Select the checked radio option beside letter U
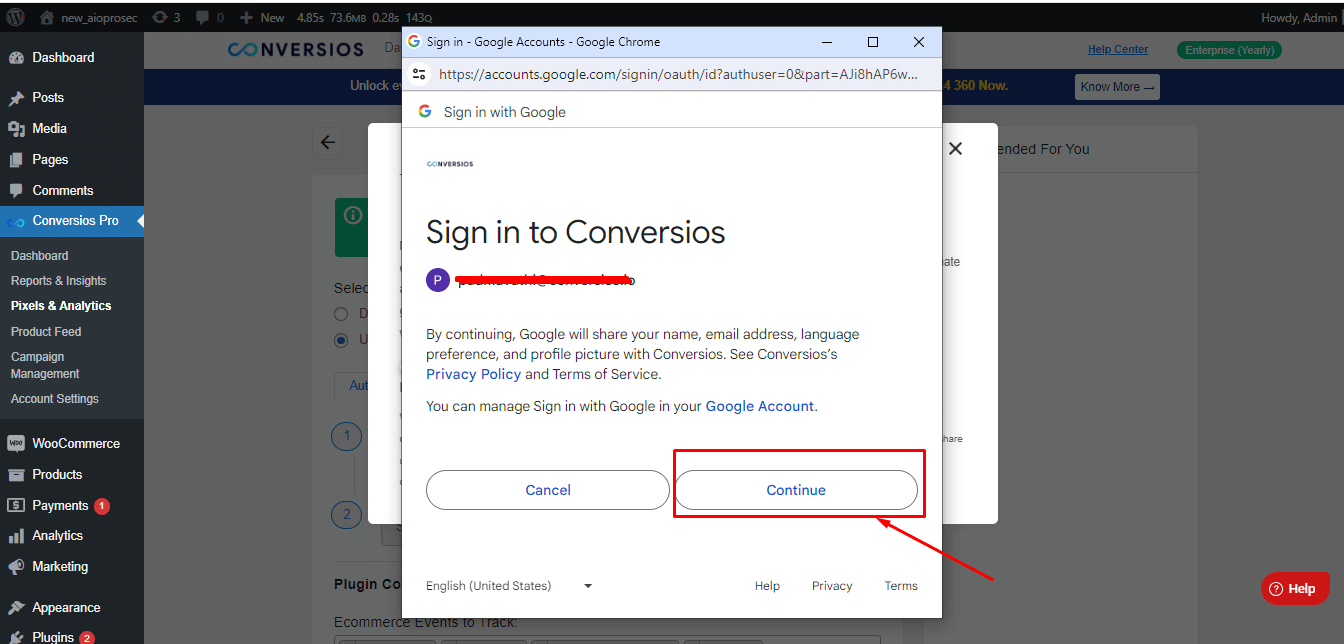This screenshot has height=644, width=1344. coord(341,340)
